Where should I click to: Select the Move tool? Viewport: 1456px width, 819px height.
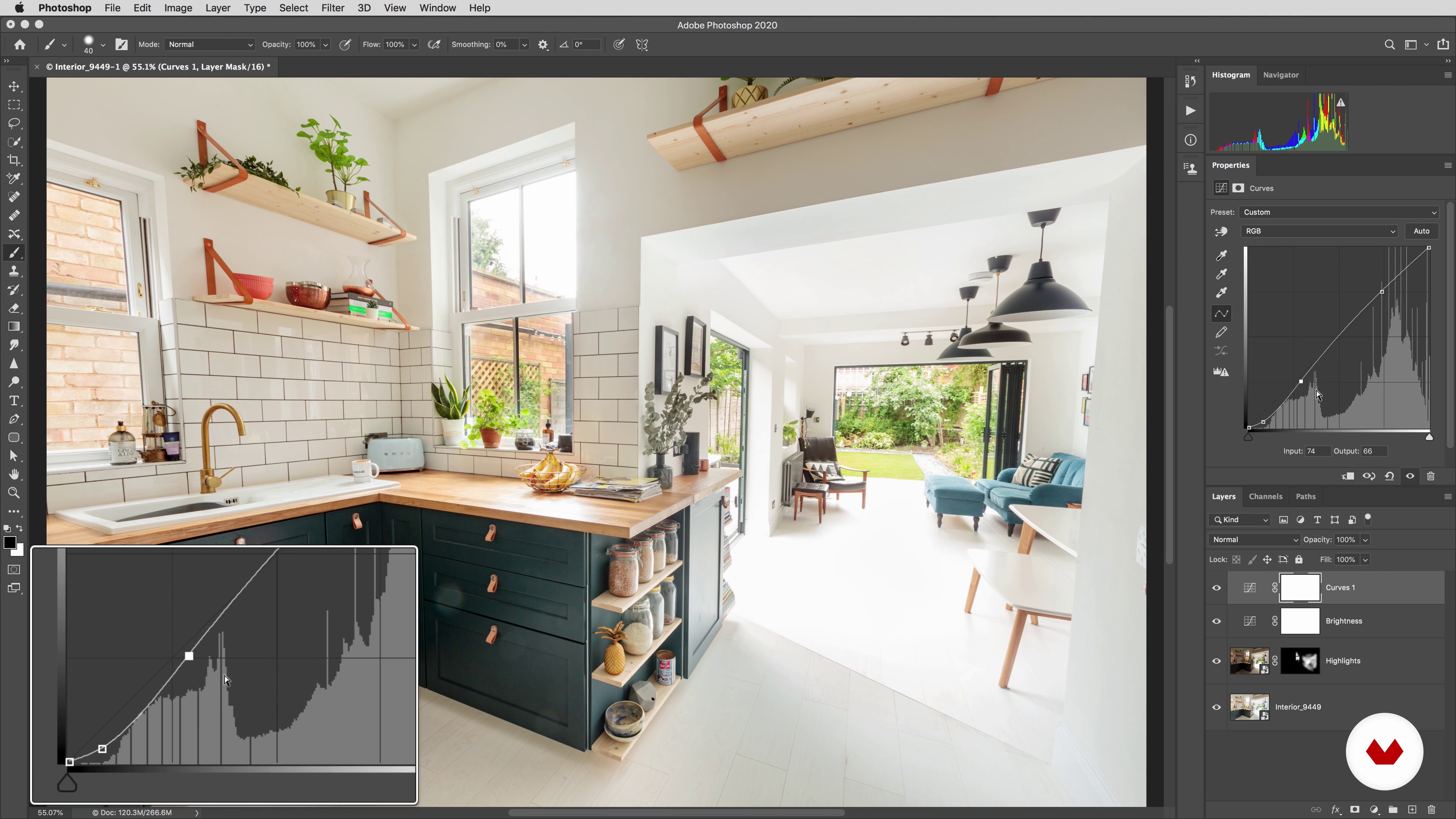pos(14,86)
